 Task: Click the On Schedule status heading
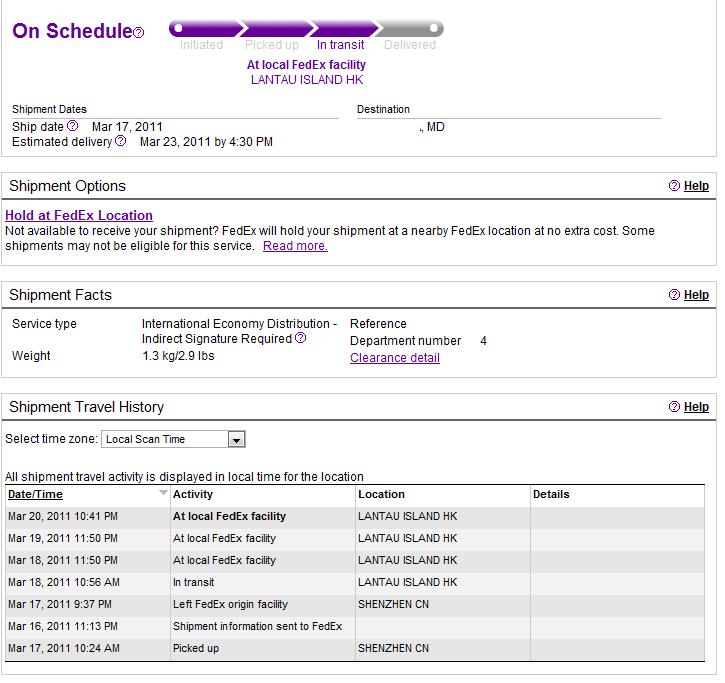tap(73, 31)
